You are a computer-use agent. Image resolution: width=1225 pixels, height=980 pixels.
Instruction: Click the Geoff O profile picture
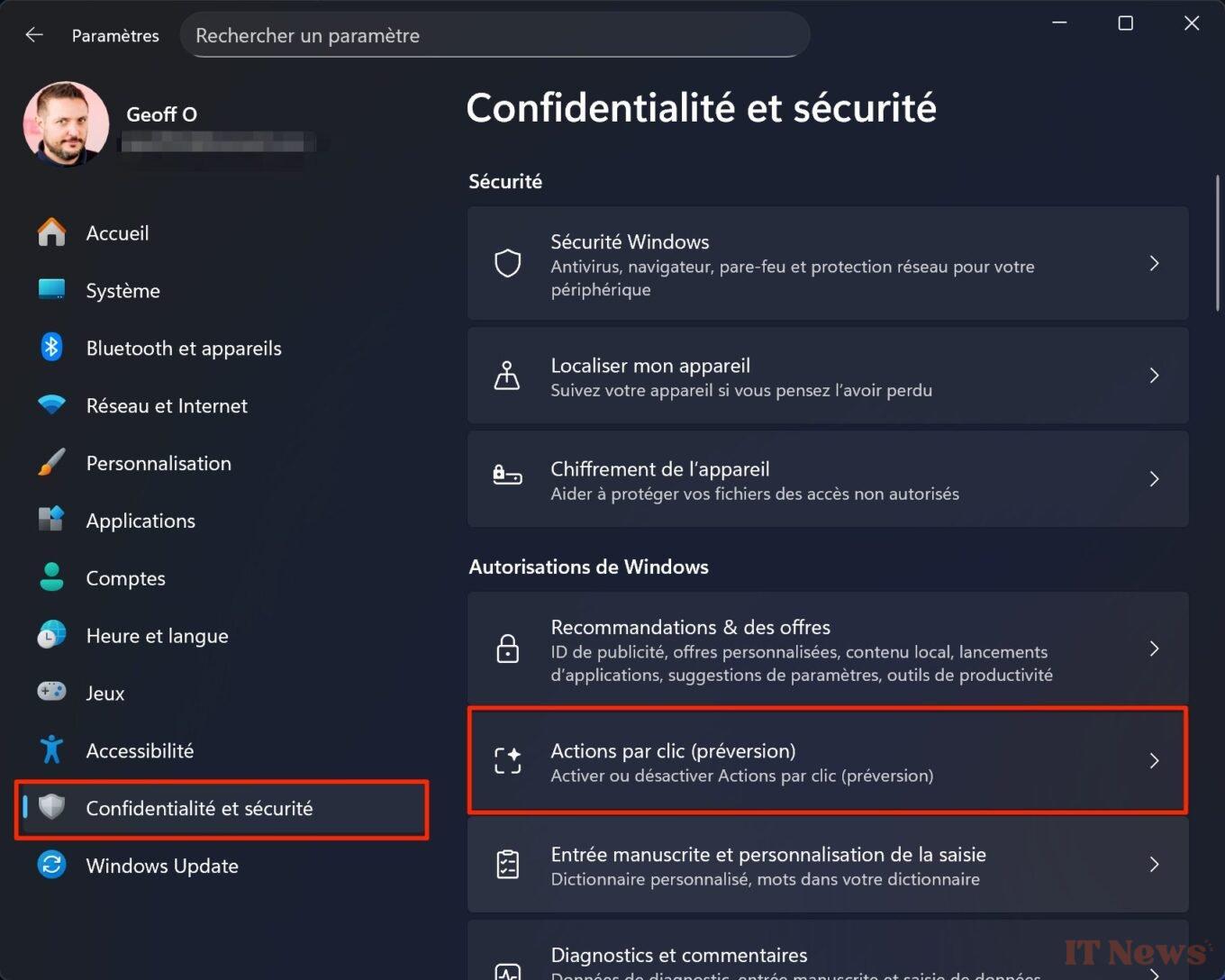(x=66, y=124)
